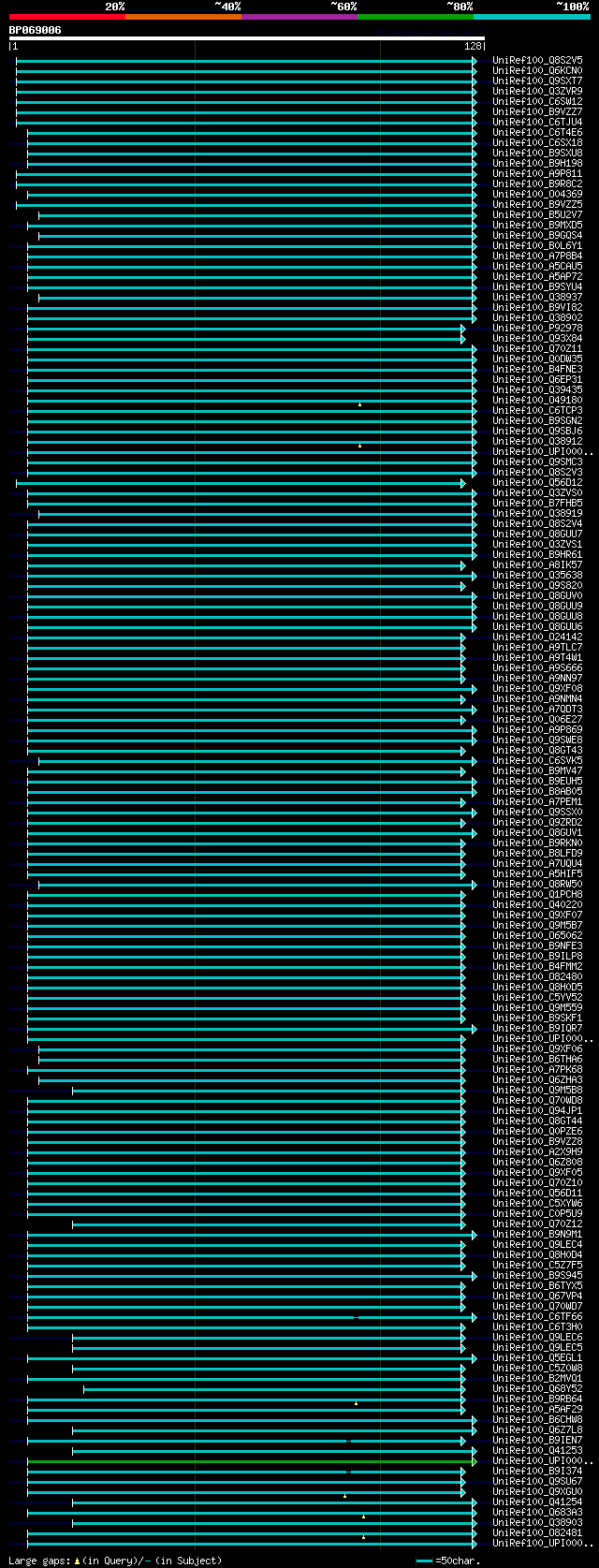Click hit UniRef100_A7QDT3
599x1568 pixels.
click(x=537, y=709)
